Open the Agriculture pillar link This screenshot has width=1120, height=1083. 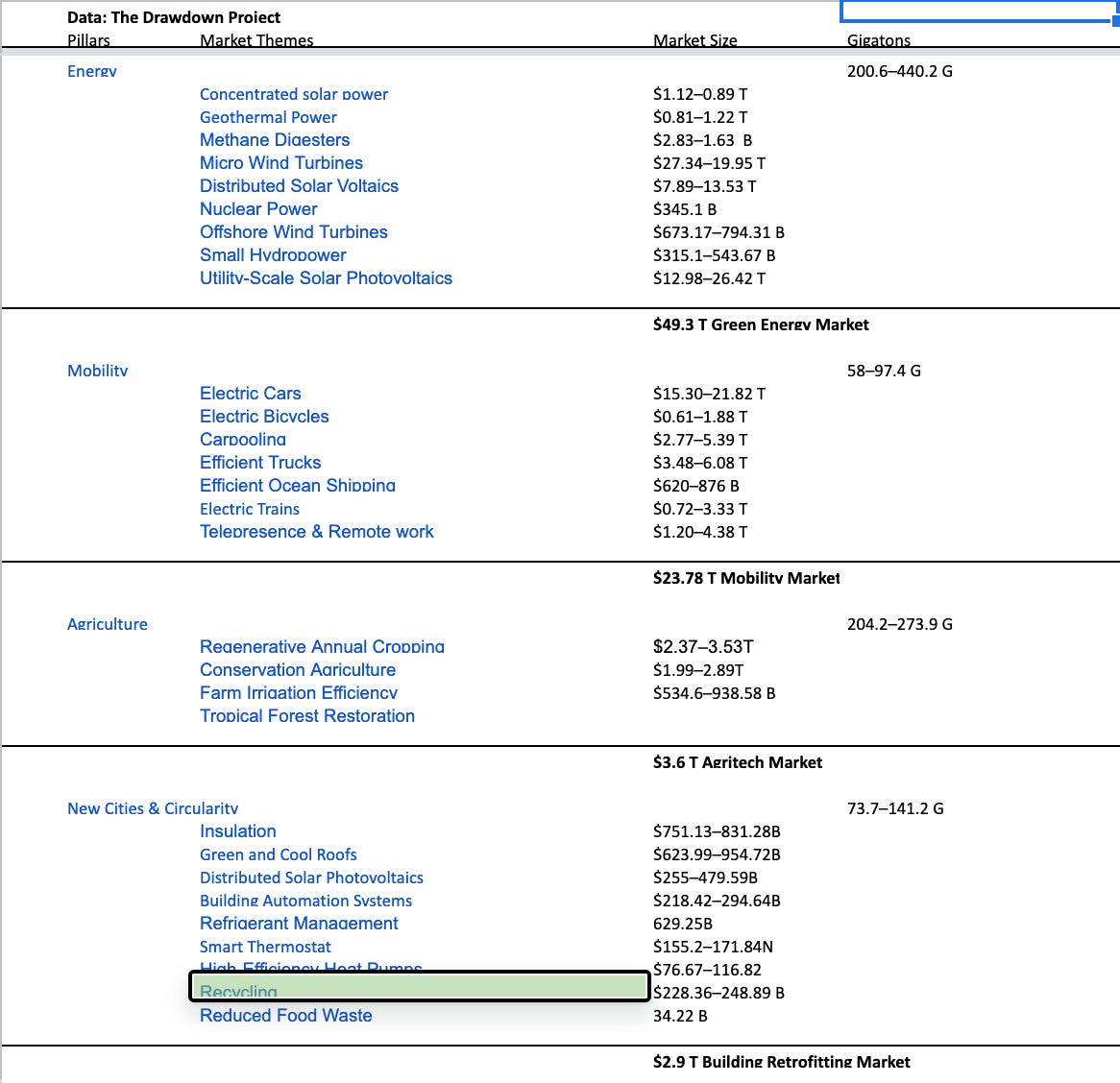click(108, 624)
